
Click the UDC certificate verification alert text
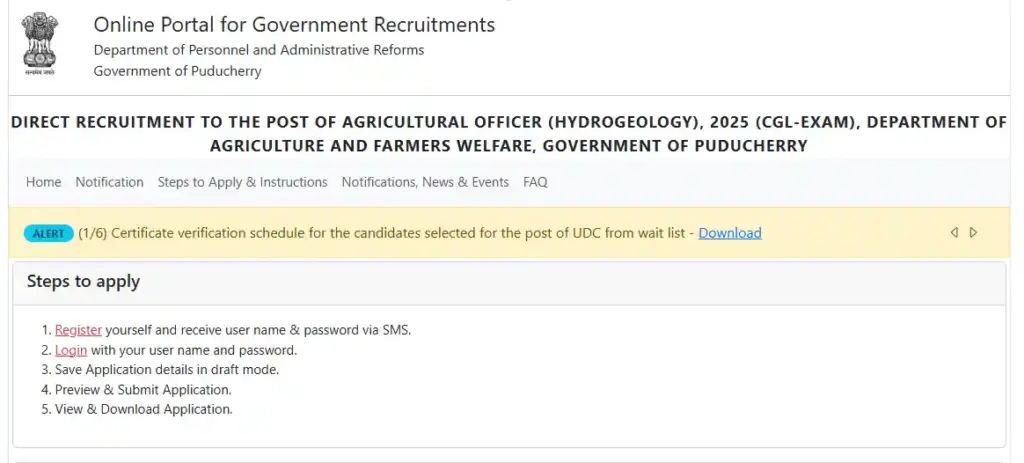(398, 233)
